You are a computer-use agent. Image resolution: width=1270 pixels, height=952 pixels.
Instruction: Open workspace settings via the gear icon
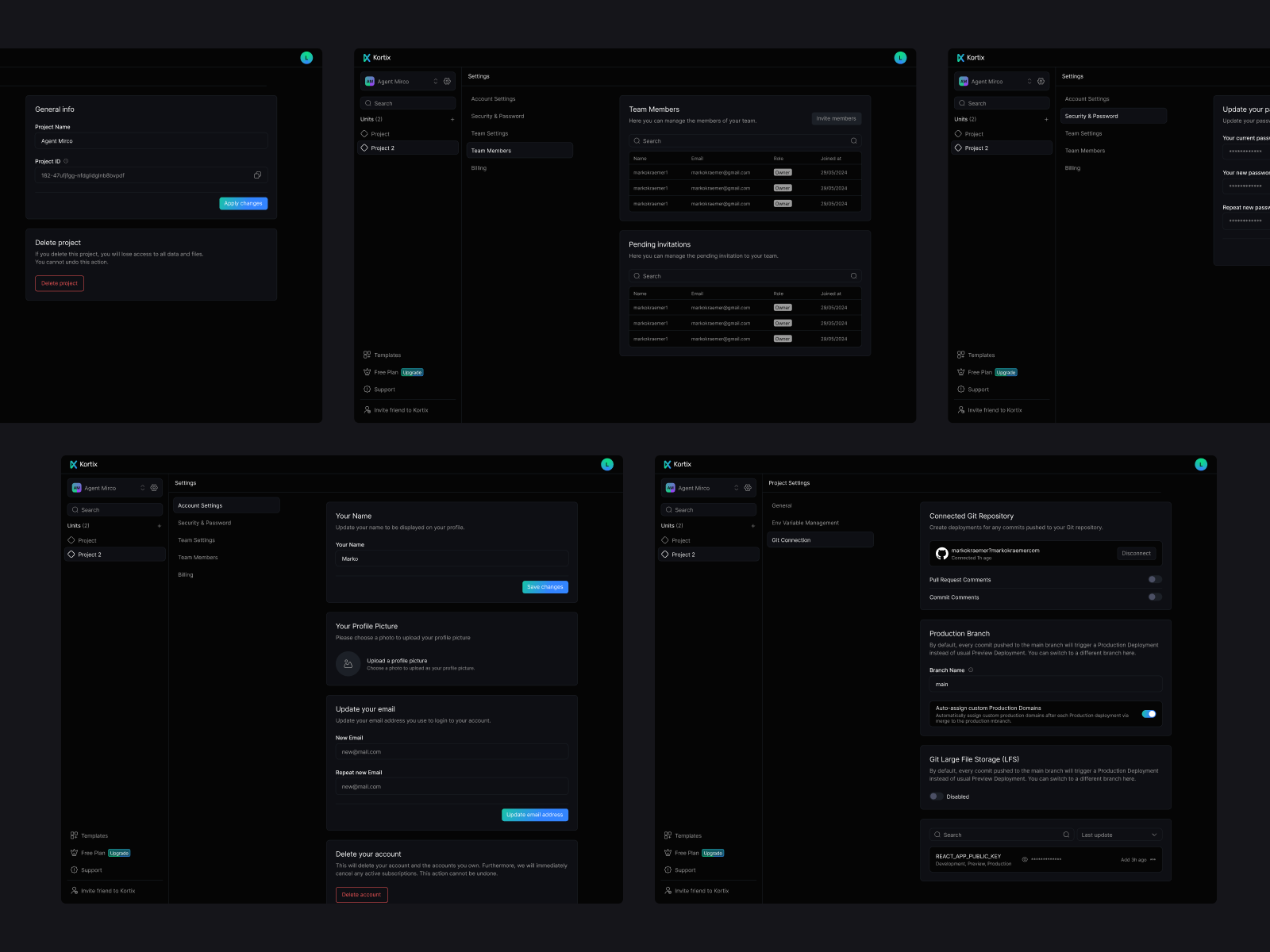click(x=448, y=81)
